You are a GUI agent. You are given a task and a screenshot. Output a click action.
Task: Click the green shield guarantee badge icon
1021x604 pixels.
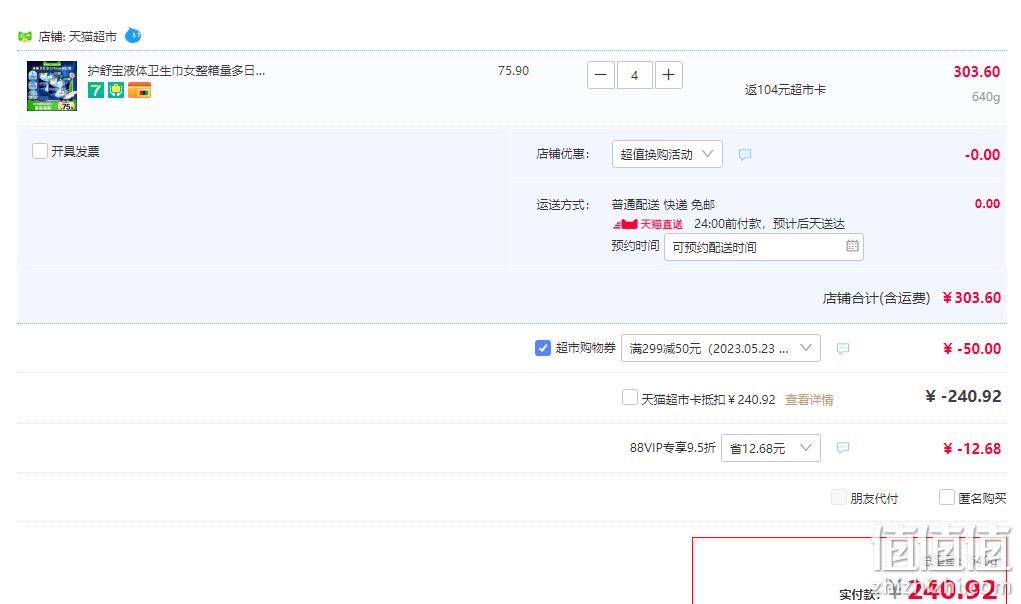(116, 90)
